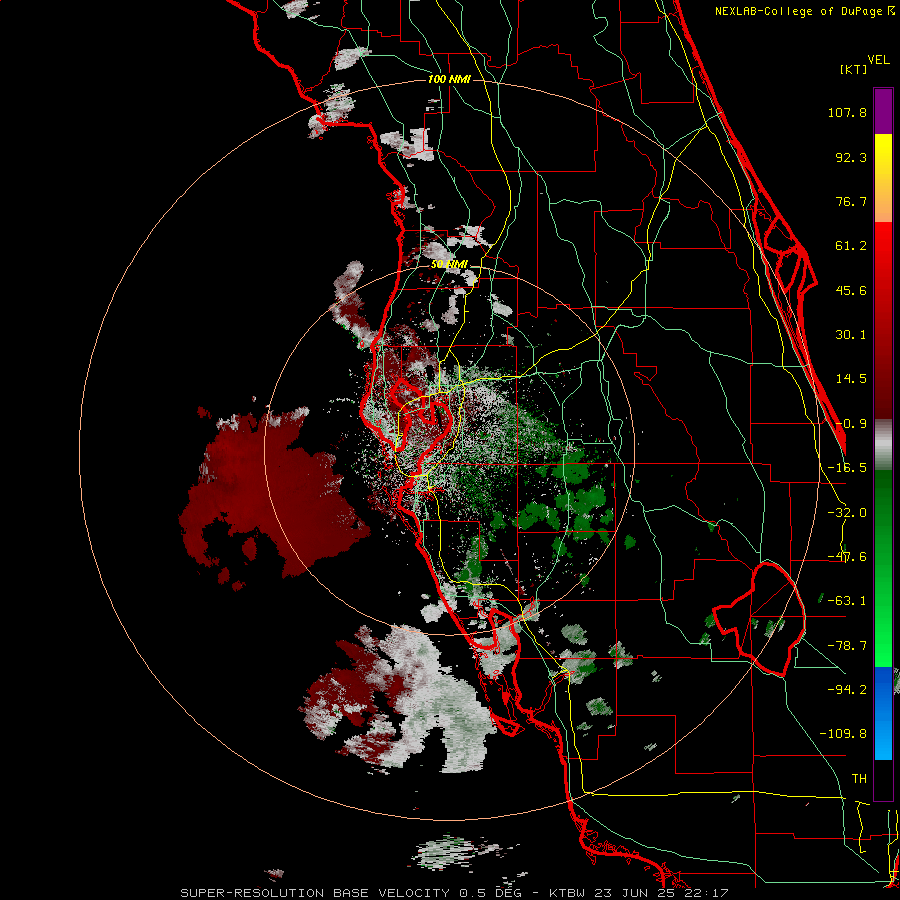Screen dimensions: 900x900
Task: Select the 107.8 legend value
Action: pyautogui.click(x=847, y=112)
